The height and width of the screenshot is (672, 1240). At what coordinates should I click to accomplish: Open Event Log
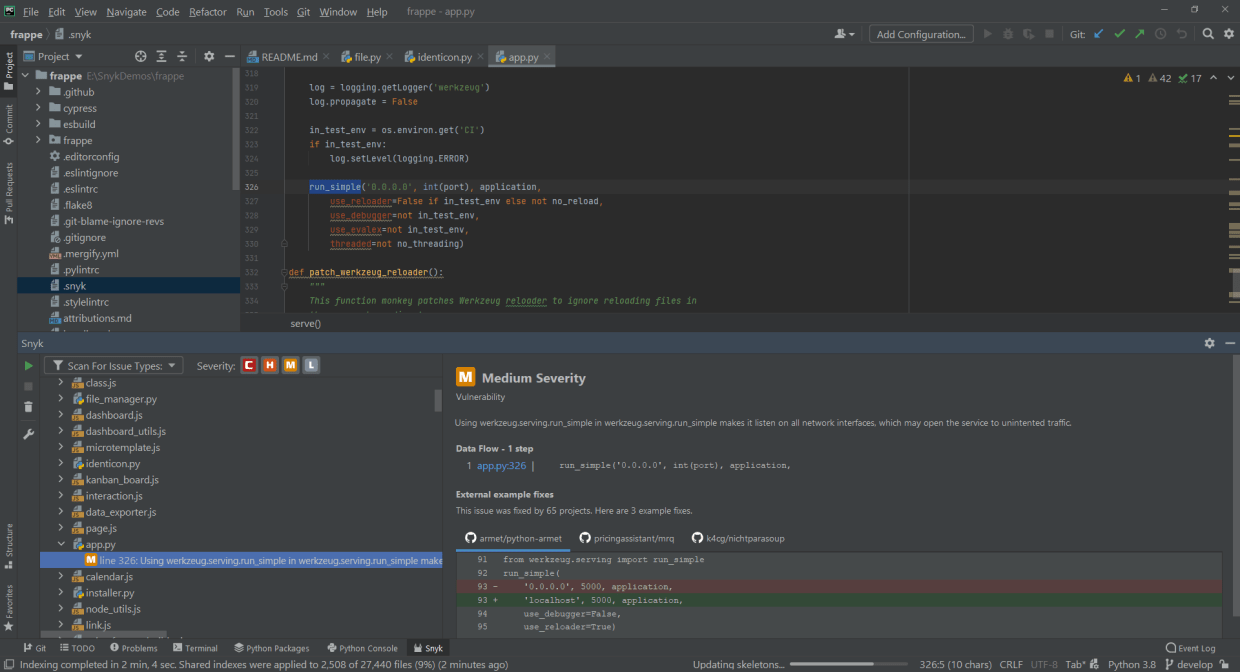pos(1191,648)
